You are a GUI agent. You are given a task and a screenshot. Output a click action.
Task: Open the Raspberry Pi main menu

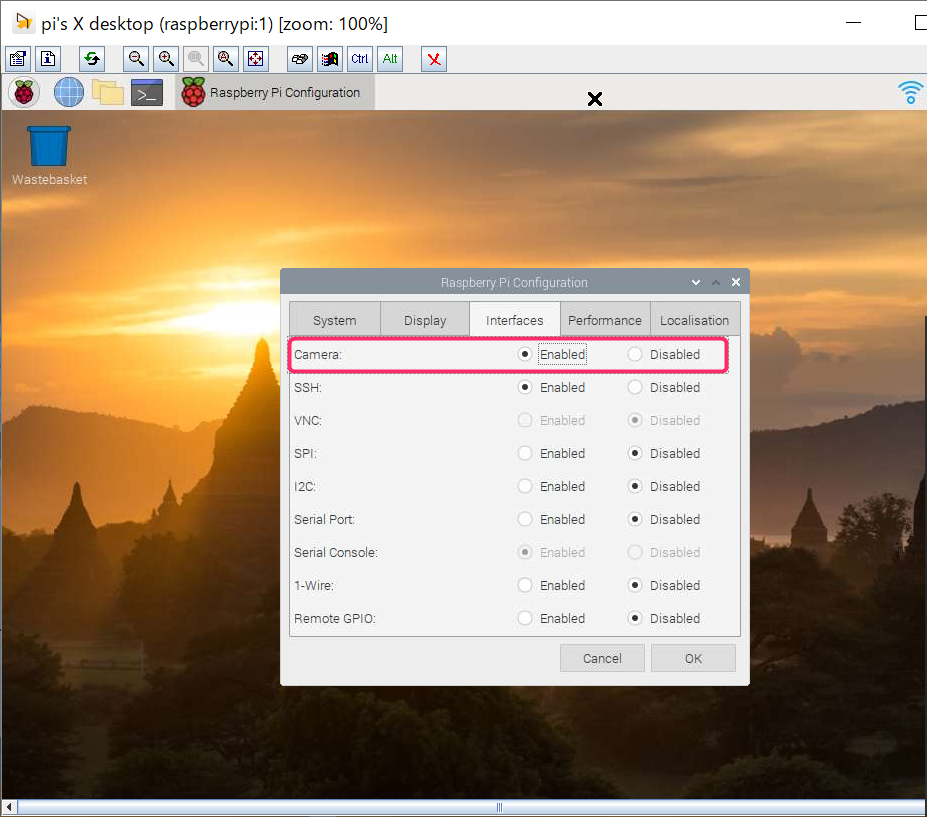point(24,93)
